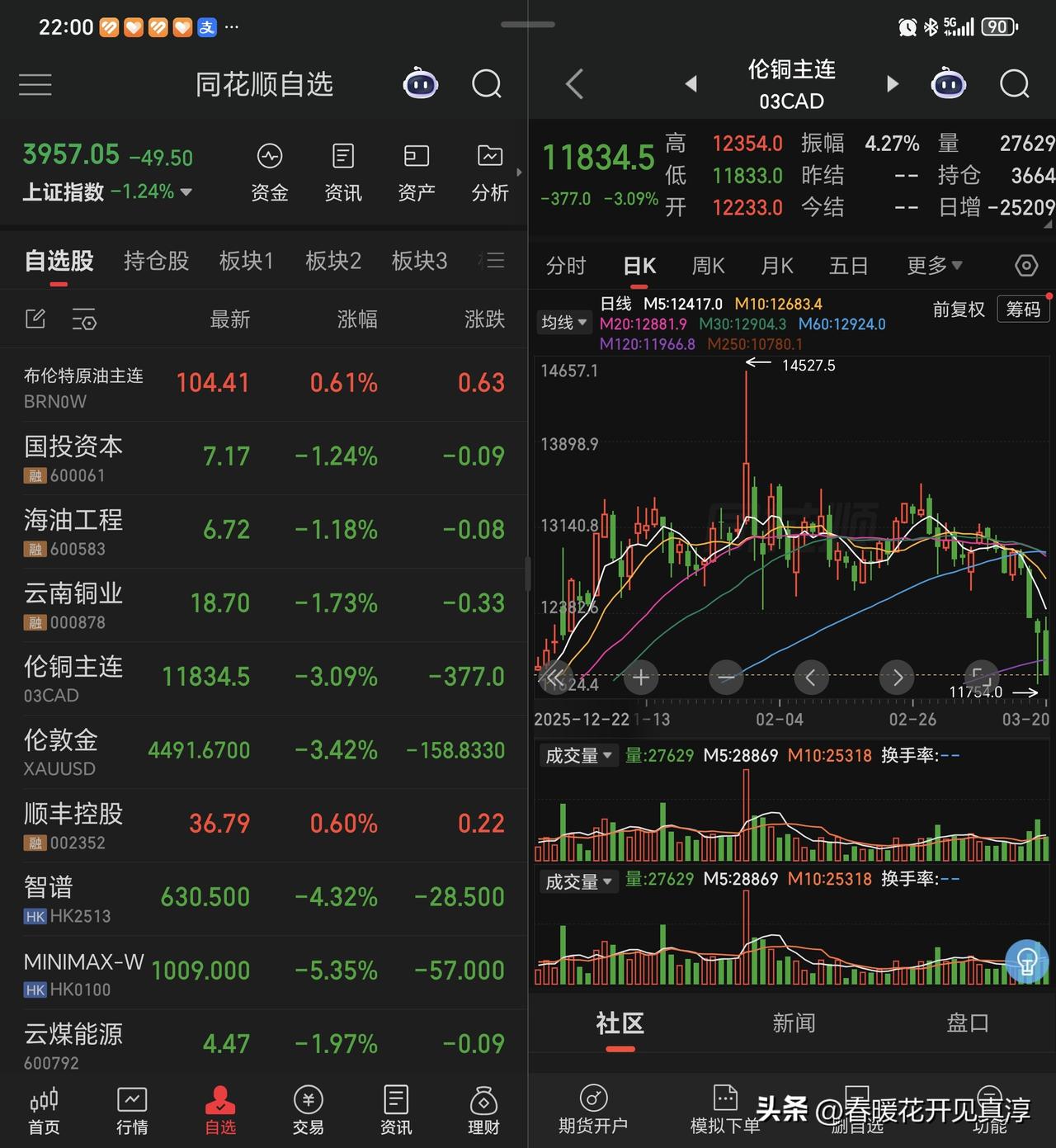Screen dimensions: 1056x1148
Task: Open the 社区 community tab
Action: [620, 1023]
